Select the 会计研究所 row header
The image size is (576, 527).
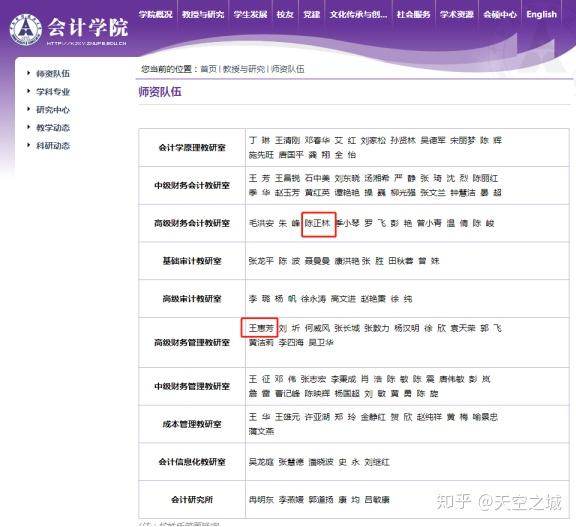tap(192, 499)
